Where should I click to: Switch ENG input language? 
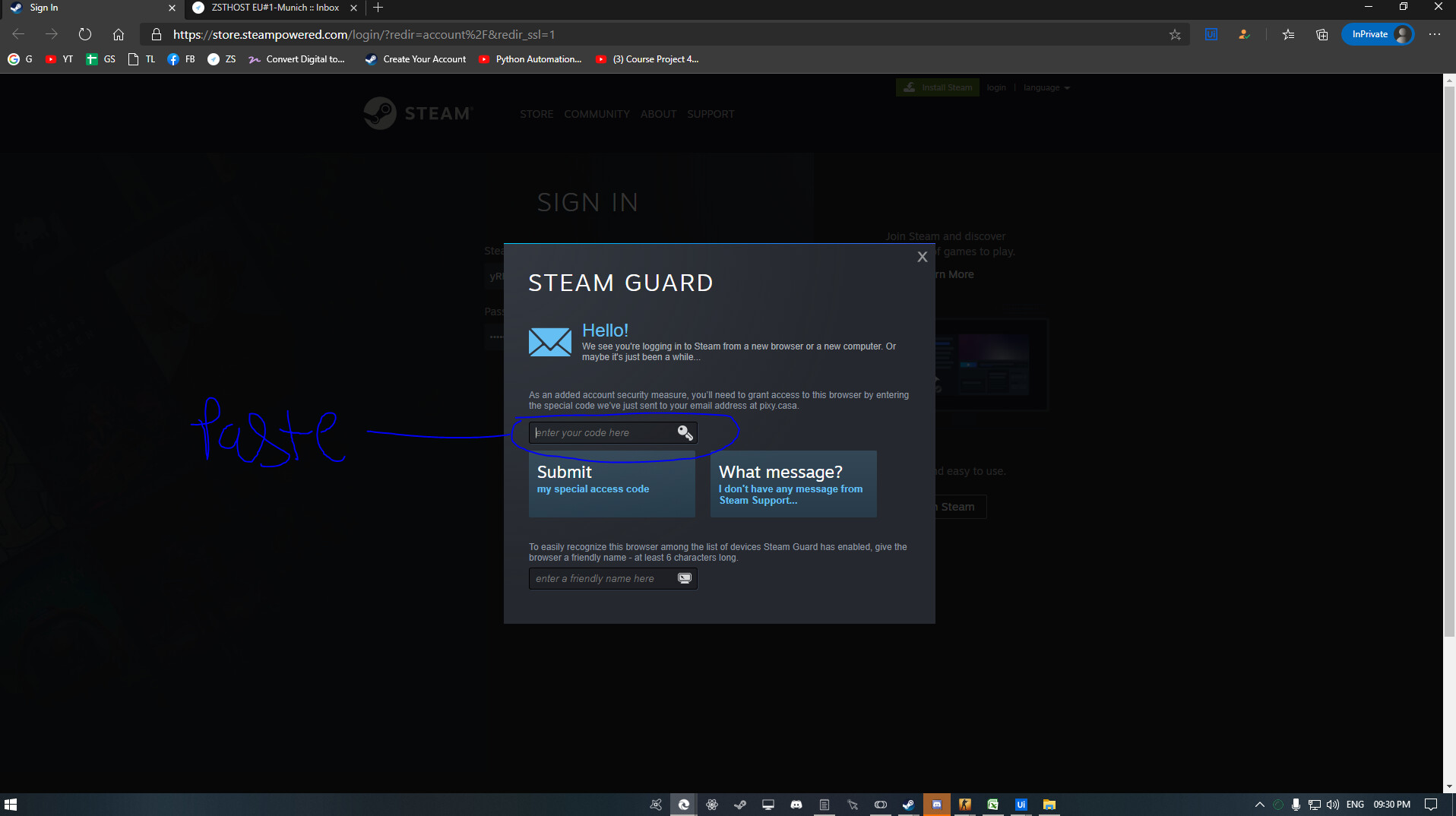1355,805
